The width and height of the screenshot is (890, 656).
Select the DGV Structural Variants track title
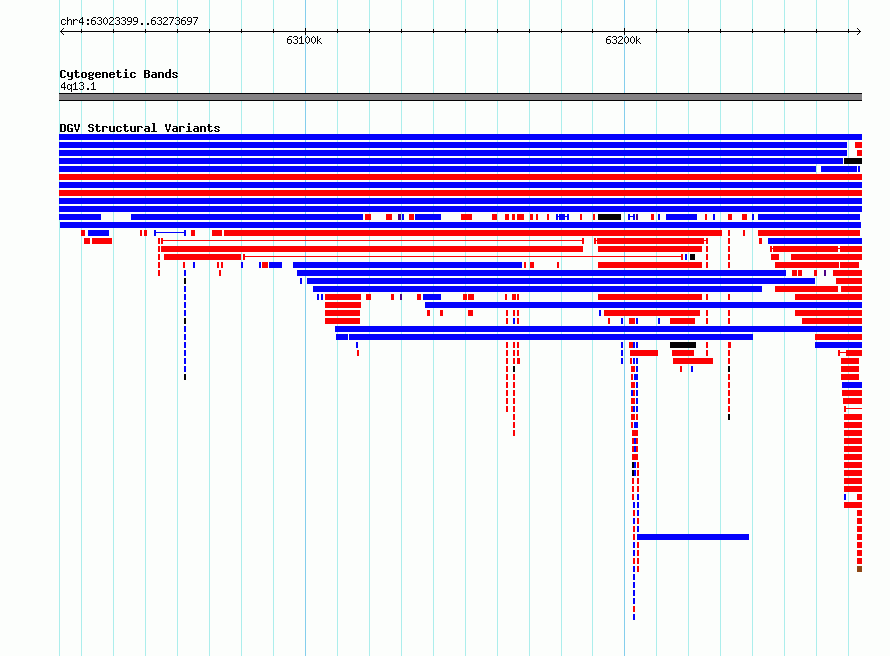[x=140, y=128]
